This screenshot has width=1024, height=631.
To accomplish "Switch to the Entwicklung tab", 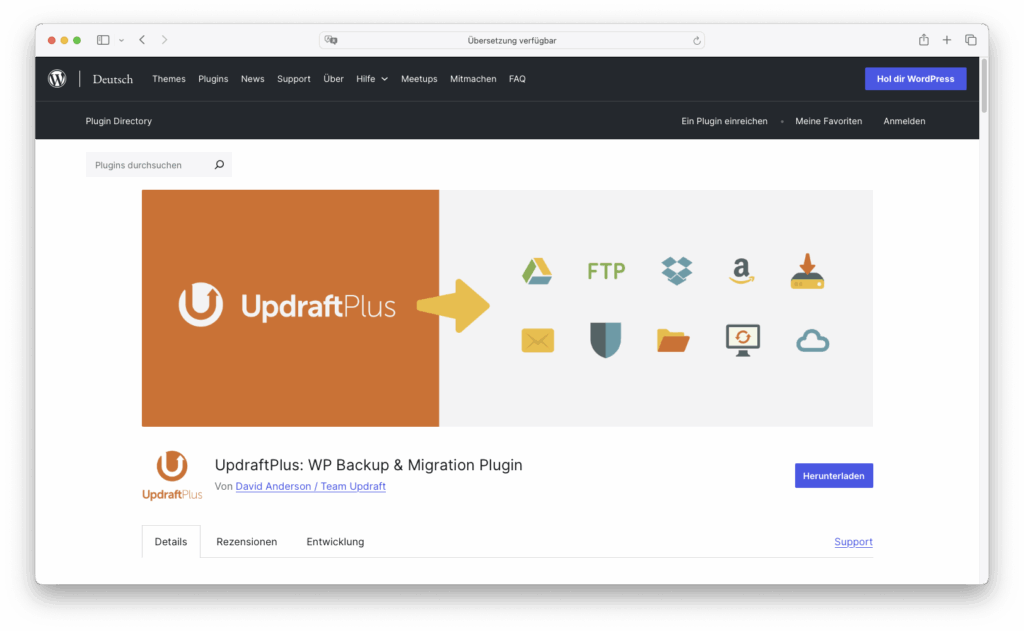I will (x=335, y=542).
